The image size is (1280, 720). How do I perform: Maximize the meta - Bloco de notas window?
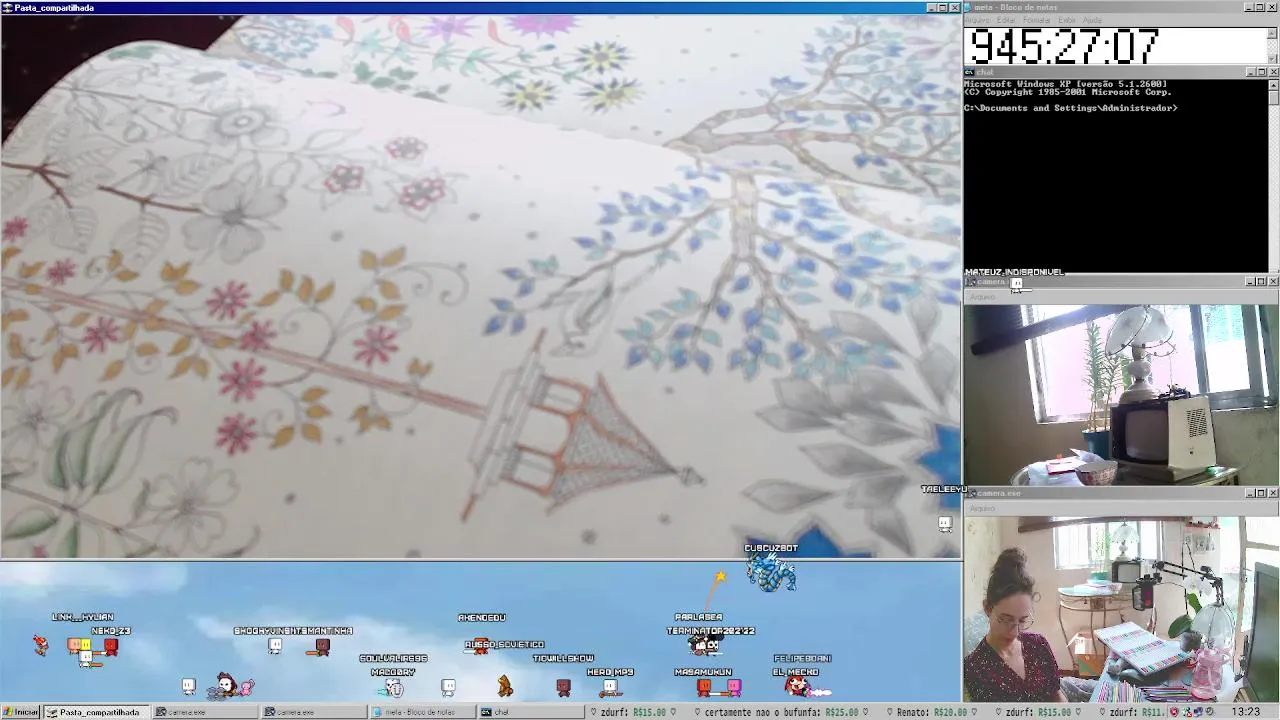click(x=1261, y=7)
